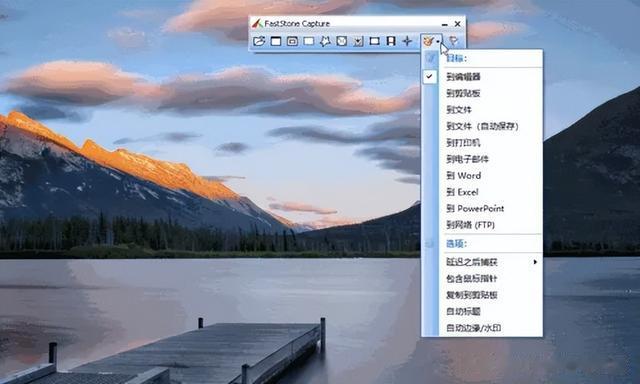The image size is (640, 384).
Task: Select the Capture Freehand Region tool
Action: point(325,41)
